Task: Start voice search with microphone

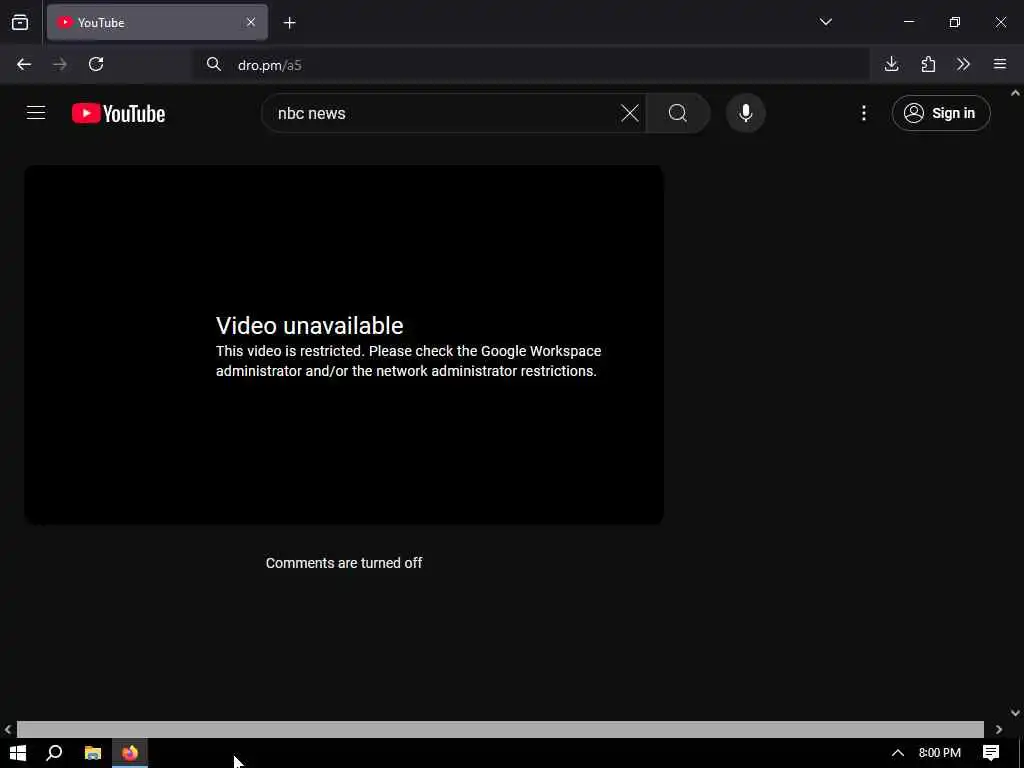Action: coord(745,114)
